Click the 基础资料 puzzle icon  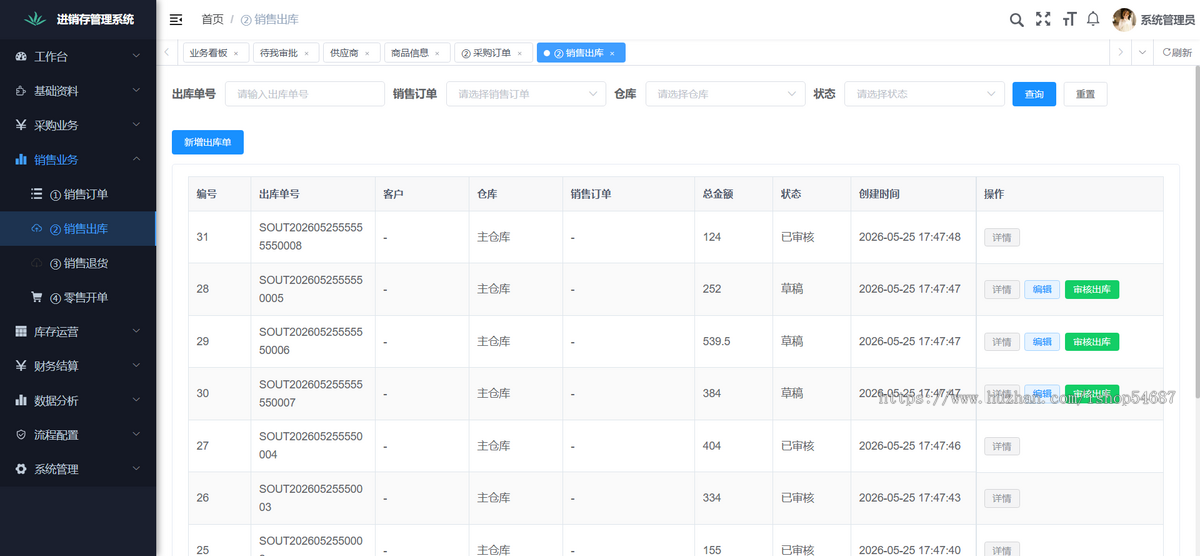click(22, 91)
